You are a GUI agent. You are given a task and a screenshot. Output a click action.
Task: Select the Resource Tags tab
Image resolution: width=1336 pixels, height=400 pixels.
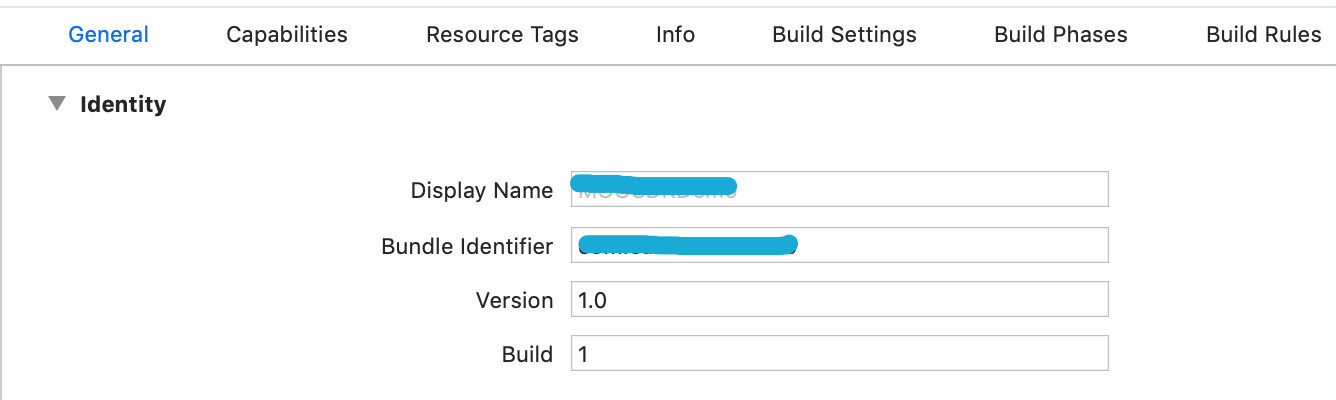click(502, 34)
